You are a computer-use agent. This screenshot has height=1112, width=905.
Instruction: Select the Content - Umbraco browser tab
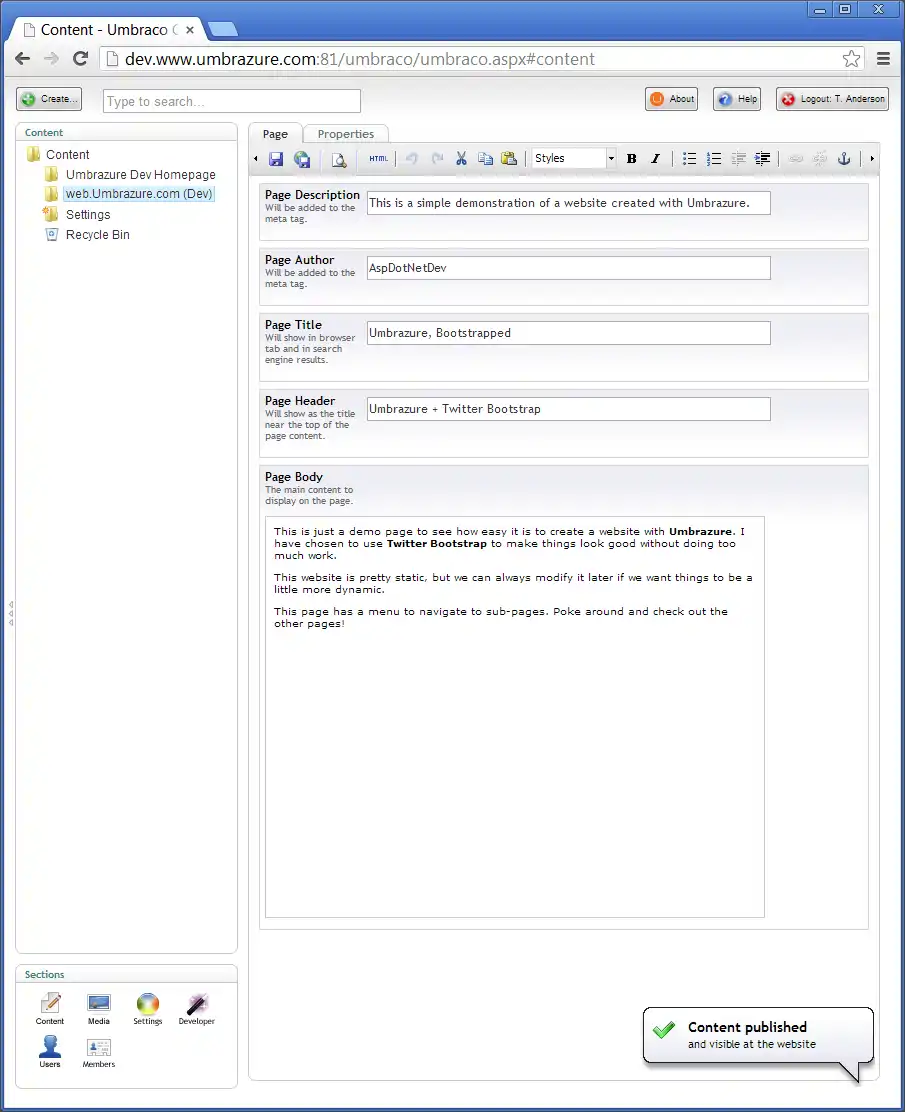click(x=108, y=30)
